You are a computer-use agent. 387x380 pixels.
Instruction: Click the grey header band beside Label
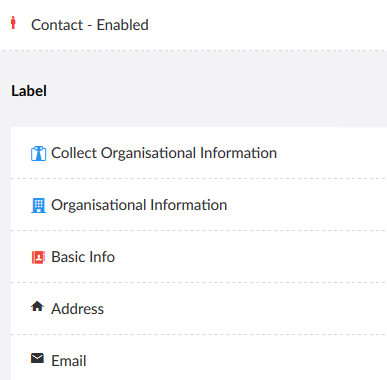(217, 91)
